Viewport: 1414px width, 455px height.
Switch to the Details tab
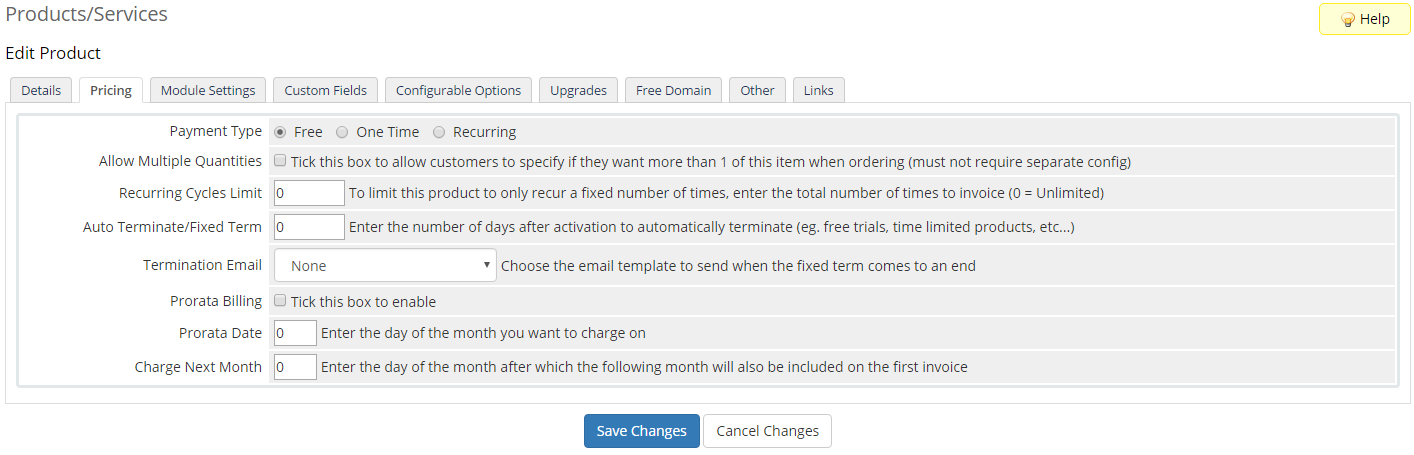click(41, 90)
